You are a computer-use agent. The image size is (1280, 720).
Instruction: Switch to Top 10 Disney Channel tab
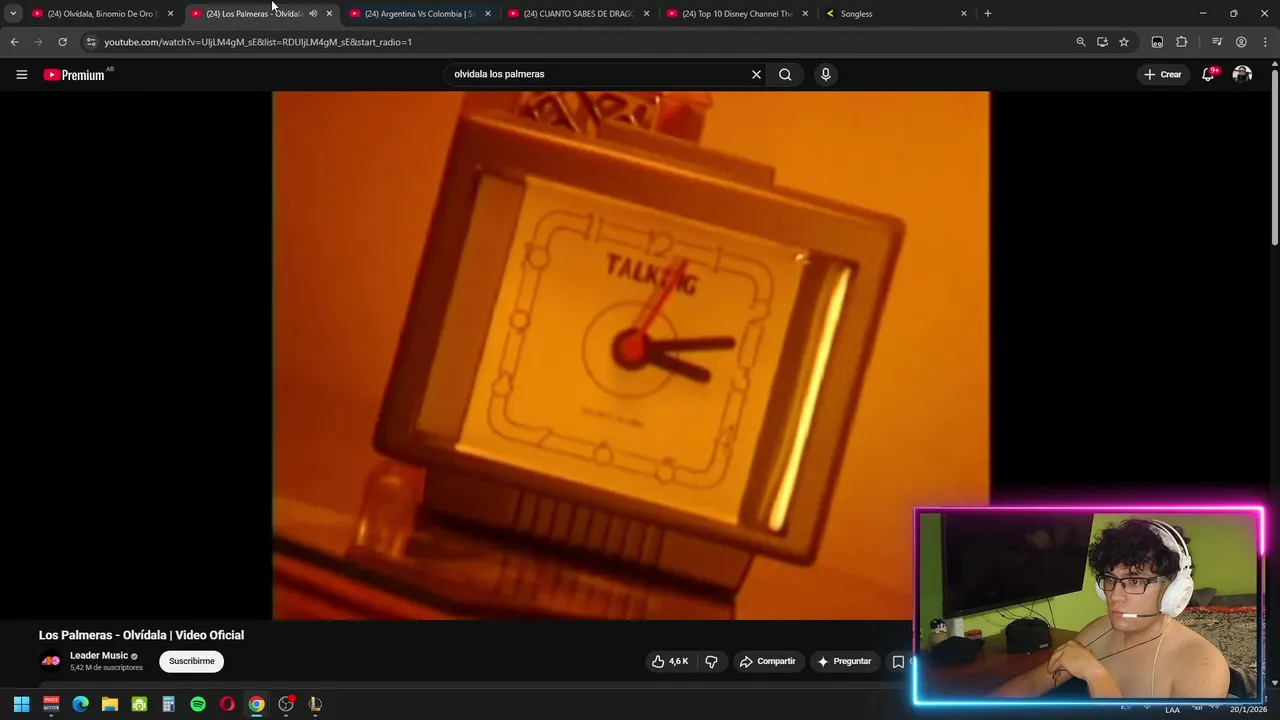pyautogui.click(x=738, y=14)
